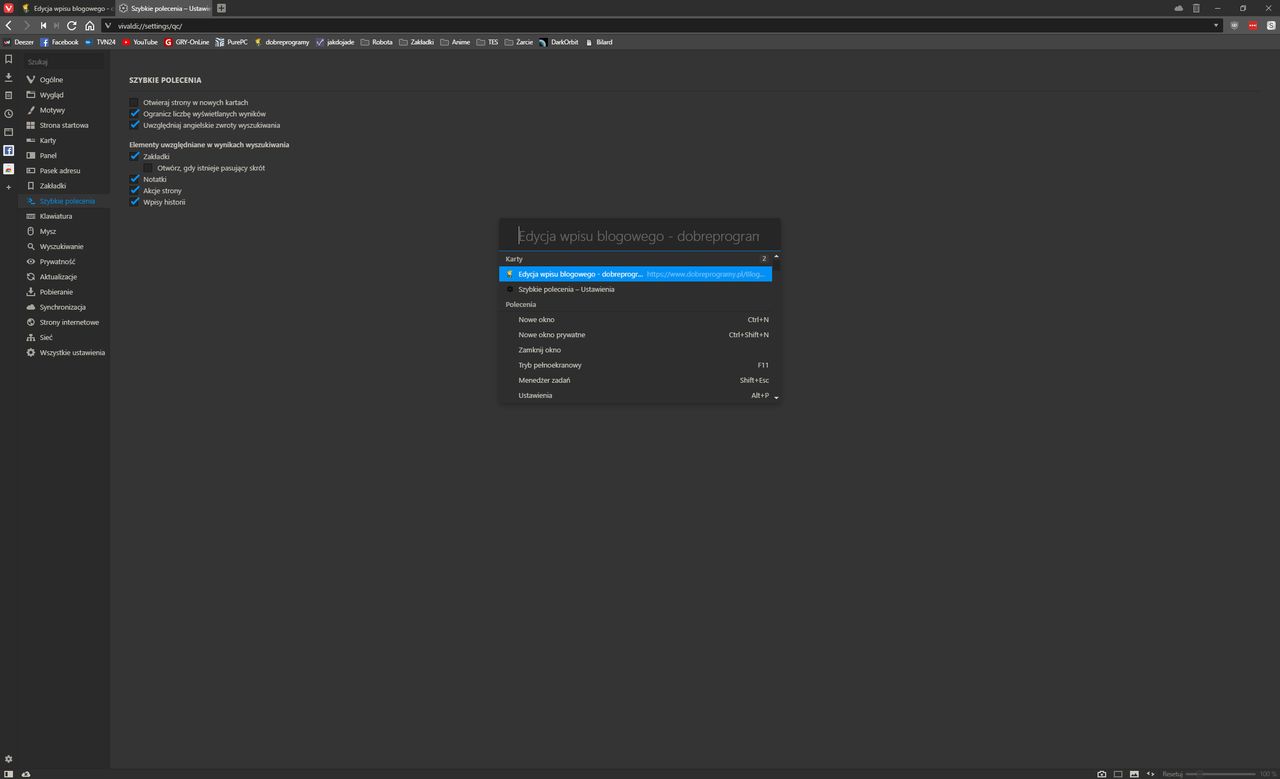Open the Anime bookmarks folder
The image size is (1280, 779).
coord(454,42)
